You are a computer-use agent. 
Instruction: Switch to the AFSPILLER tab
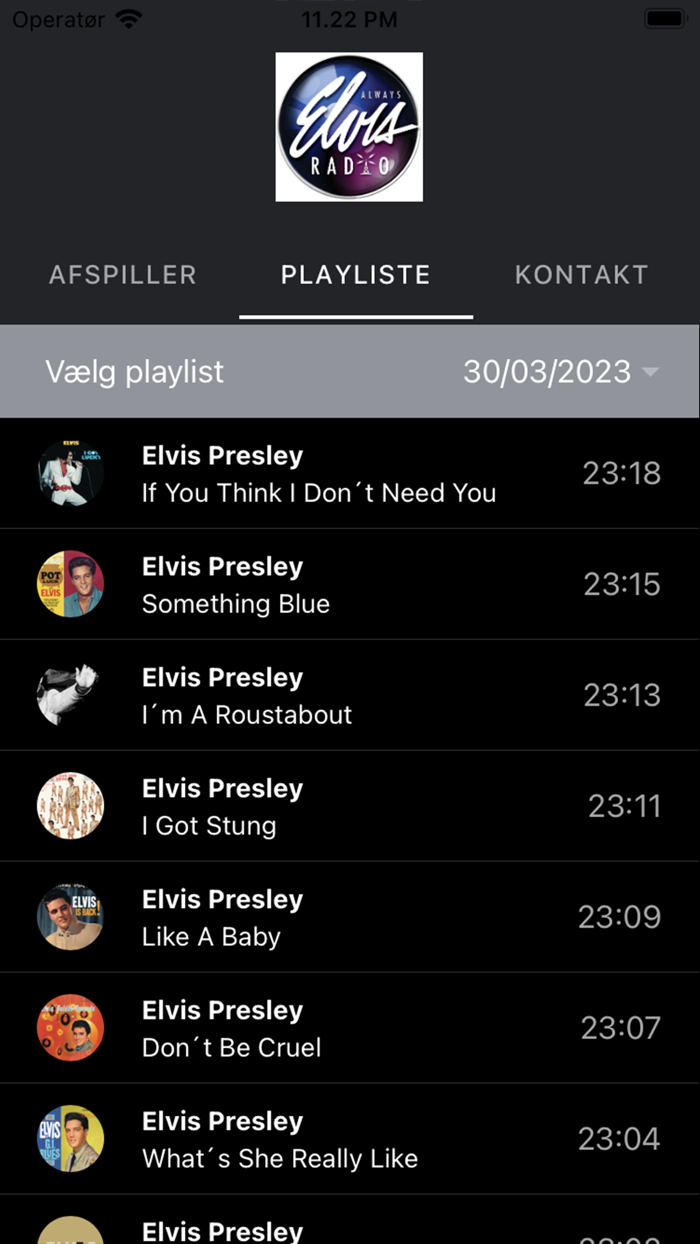click(x=122, y=274)
